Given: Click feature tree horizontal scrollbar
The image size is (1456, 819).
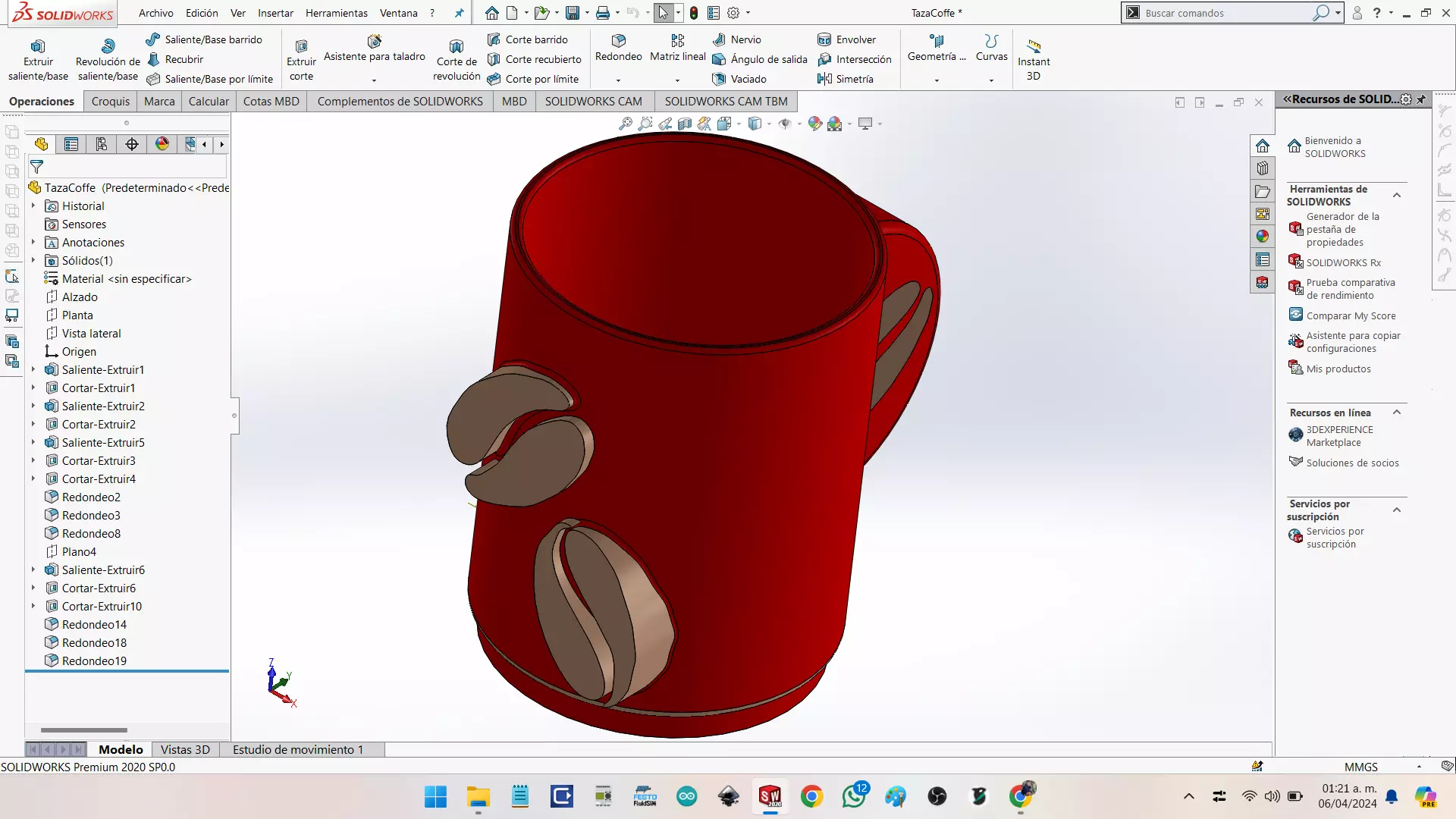Looking at the screenshot, I should pos(84,730).
